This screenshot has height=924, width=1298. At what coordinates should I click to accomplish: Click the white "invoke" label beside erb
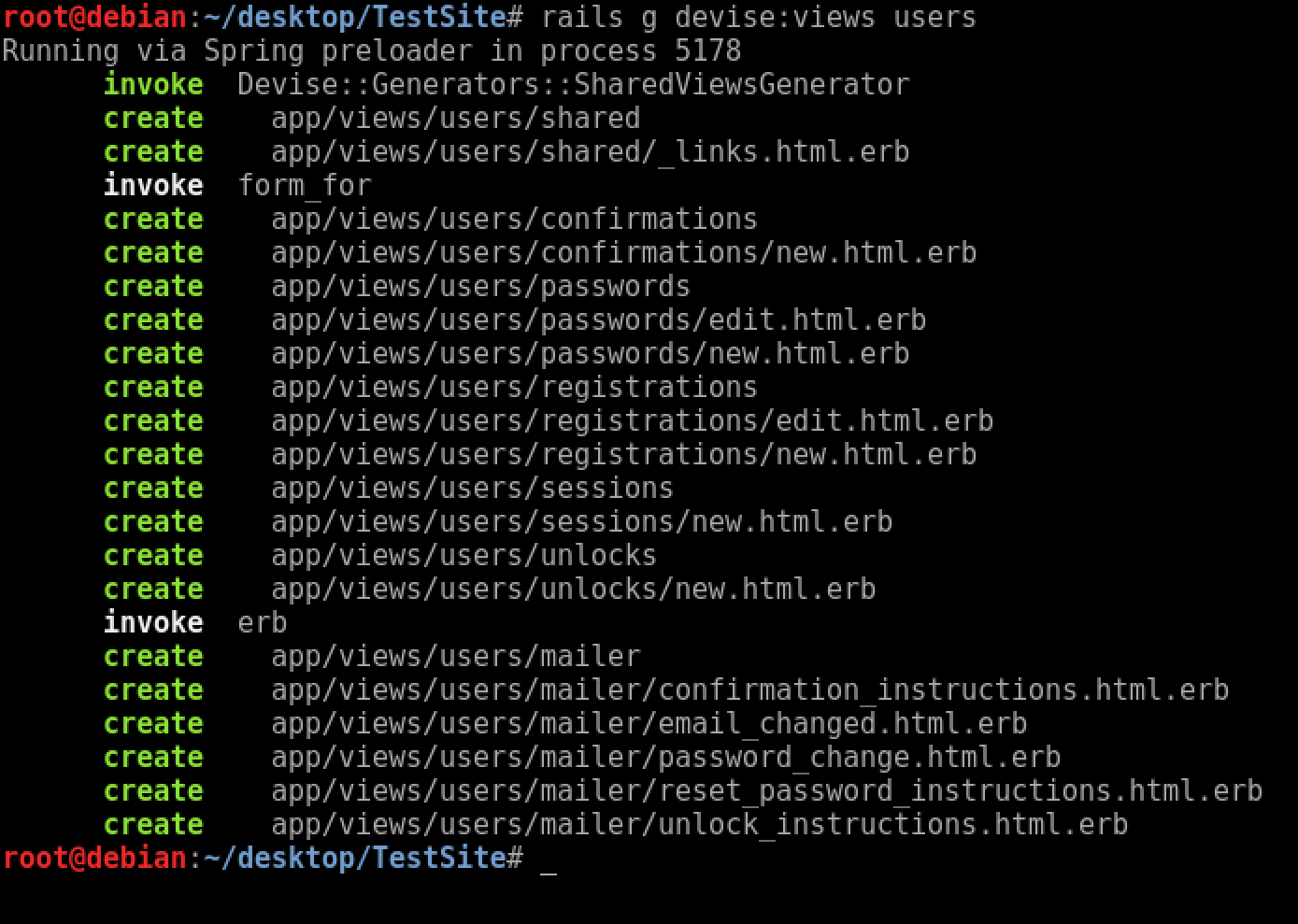(153, 623)
